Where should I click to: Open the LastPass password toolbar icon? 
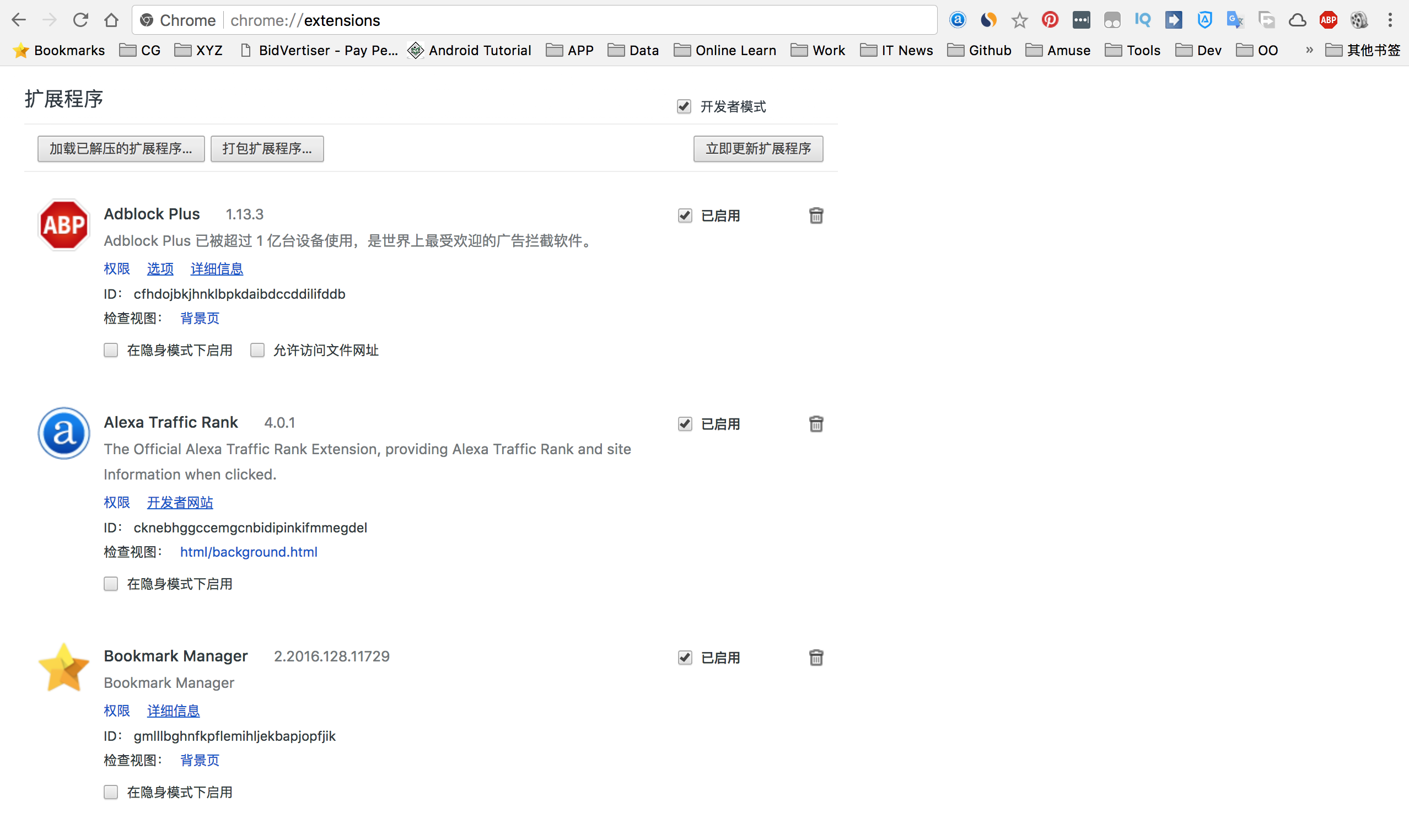click(1080, 20)
